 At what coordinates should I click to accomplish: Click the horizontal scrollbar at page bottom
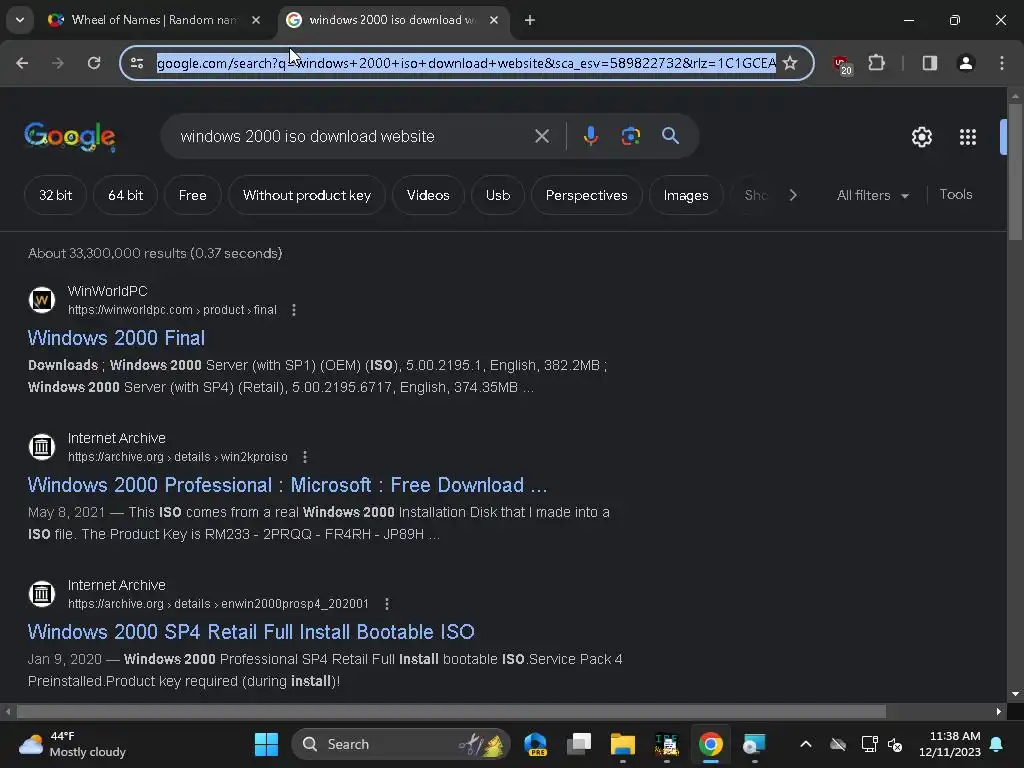(x=451, y=712)
